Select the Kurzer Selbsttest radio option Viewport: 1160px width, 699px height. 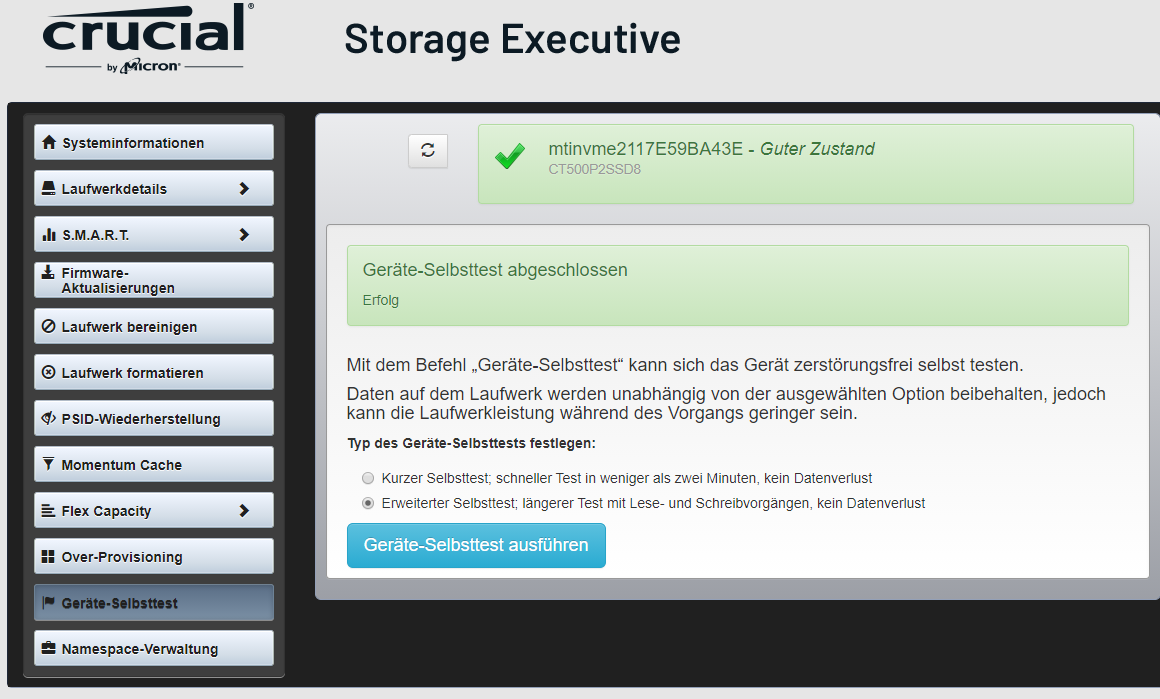pos(368,478)
